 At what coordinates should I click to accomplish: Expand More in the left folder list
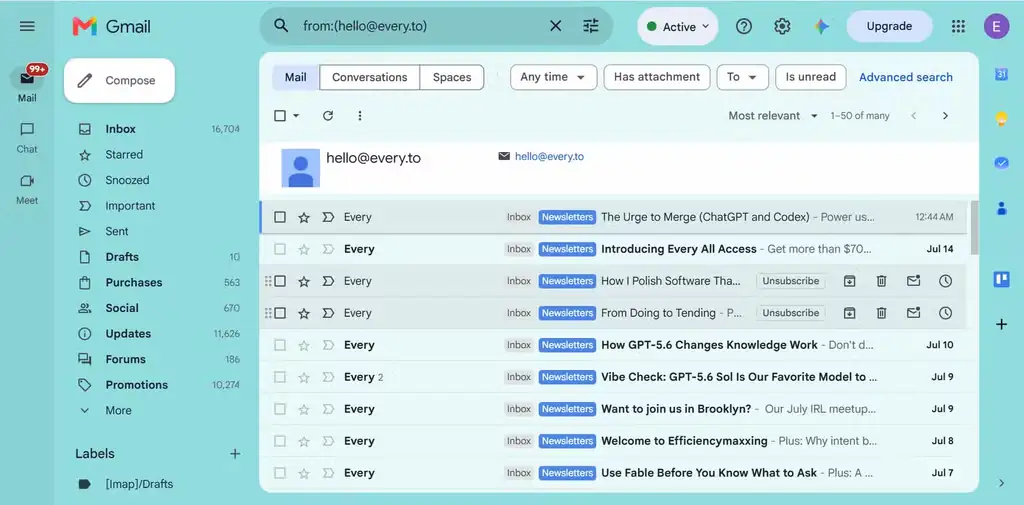point(118,410)
